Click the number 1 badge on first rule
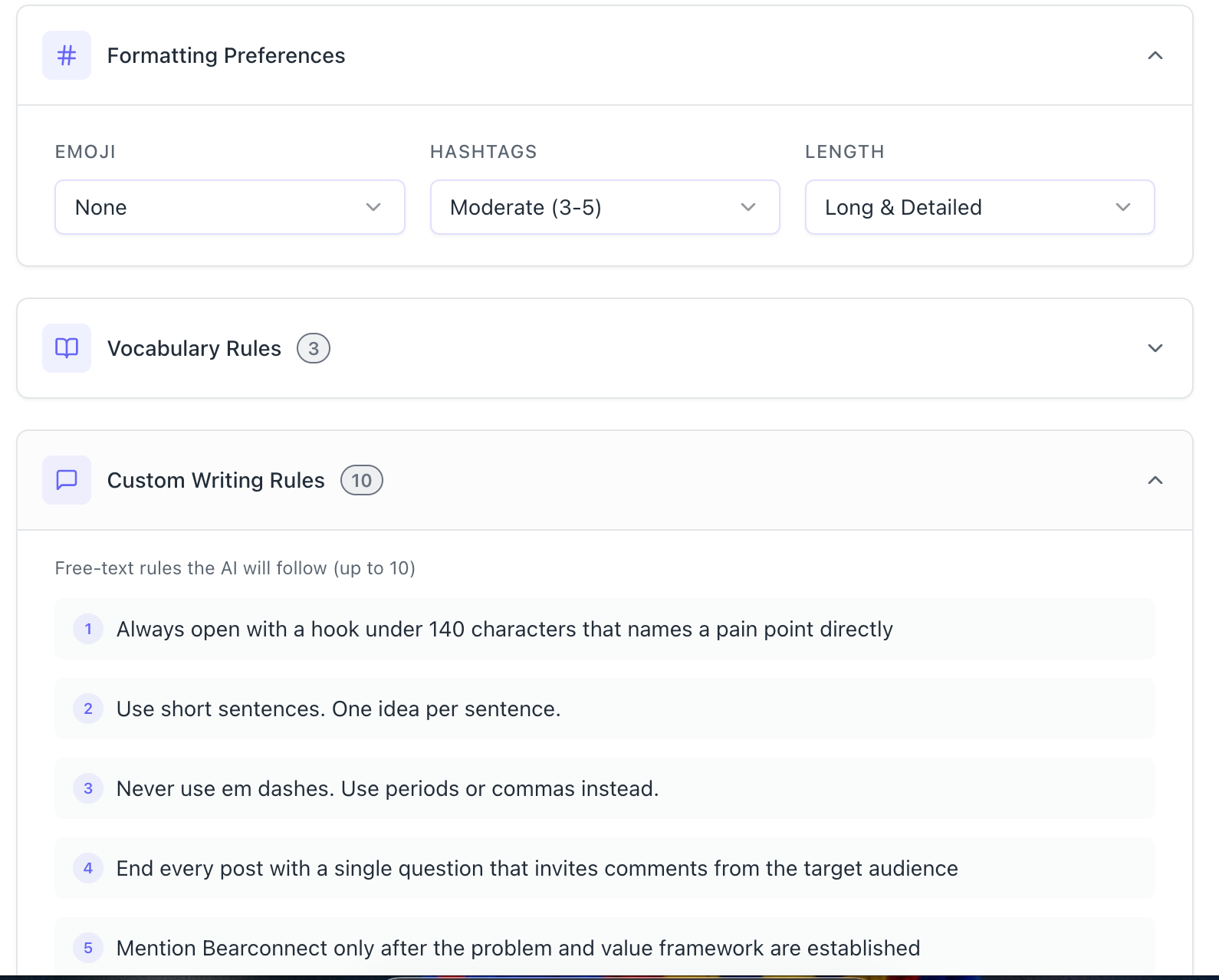1219x980 pixels. click(x=88, y=629)
